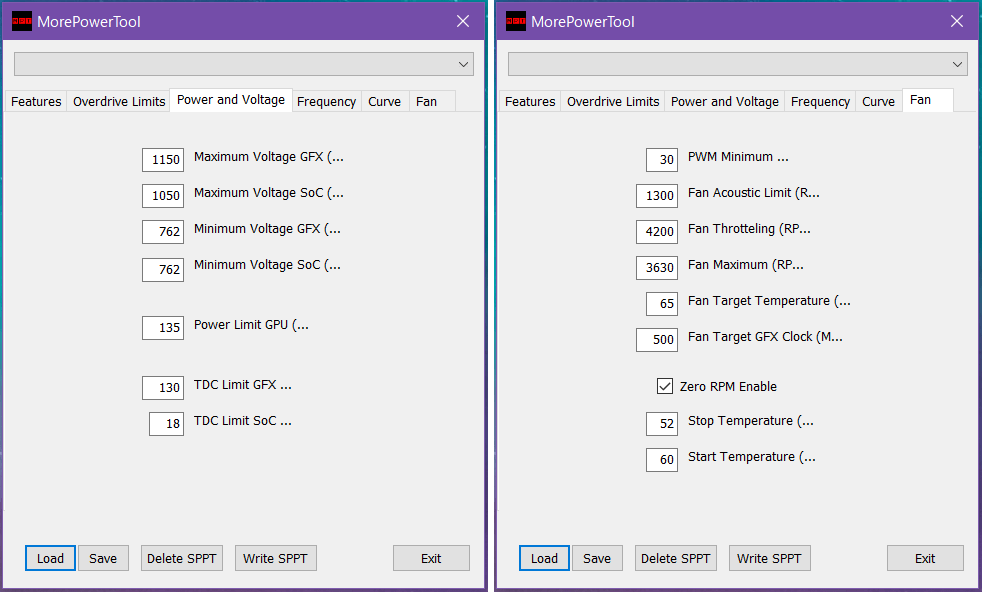Click the PWM Minimum label

coord(738,157)
